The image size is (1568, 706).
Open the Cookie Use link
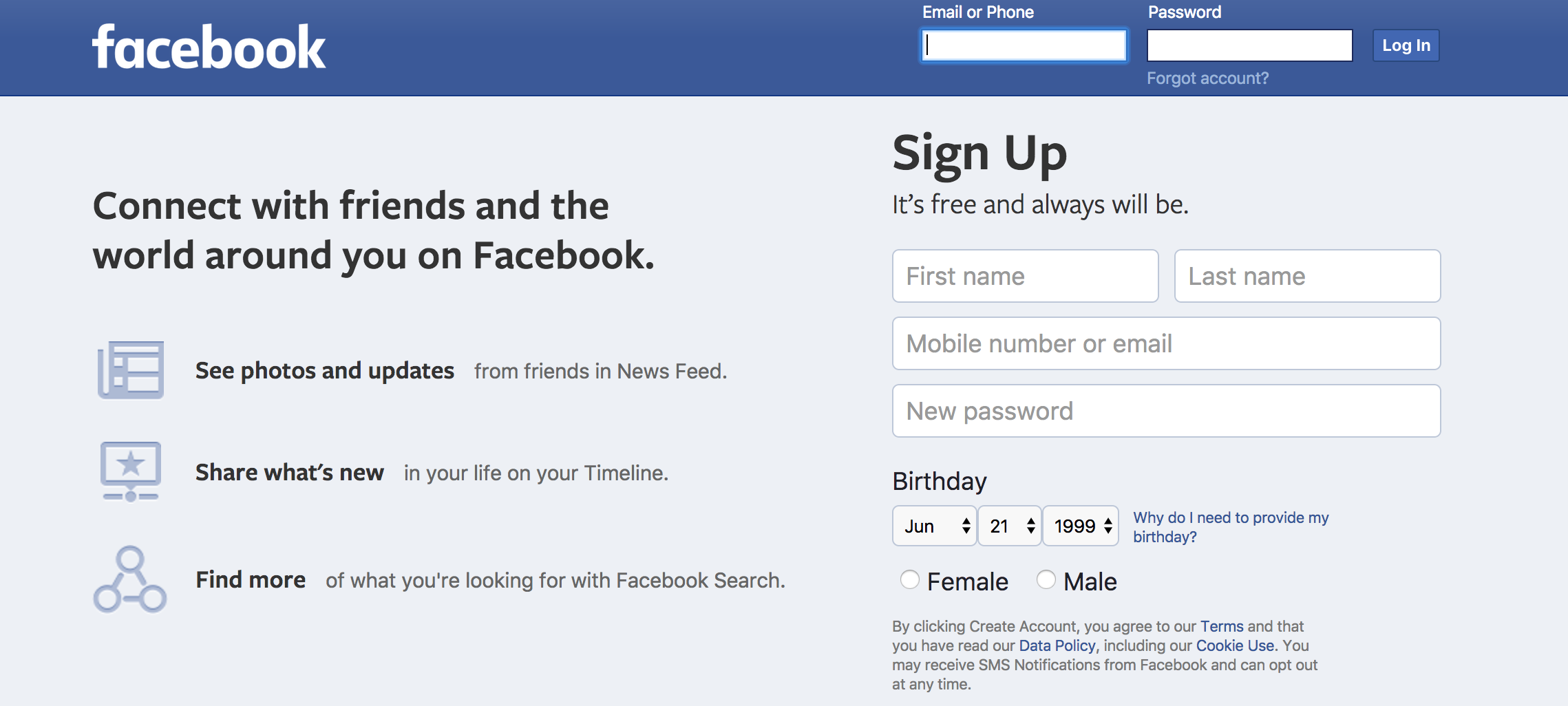click(1235, 645)
